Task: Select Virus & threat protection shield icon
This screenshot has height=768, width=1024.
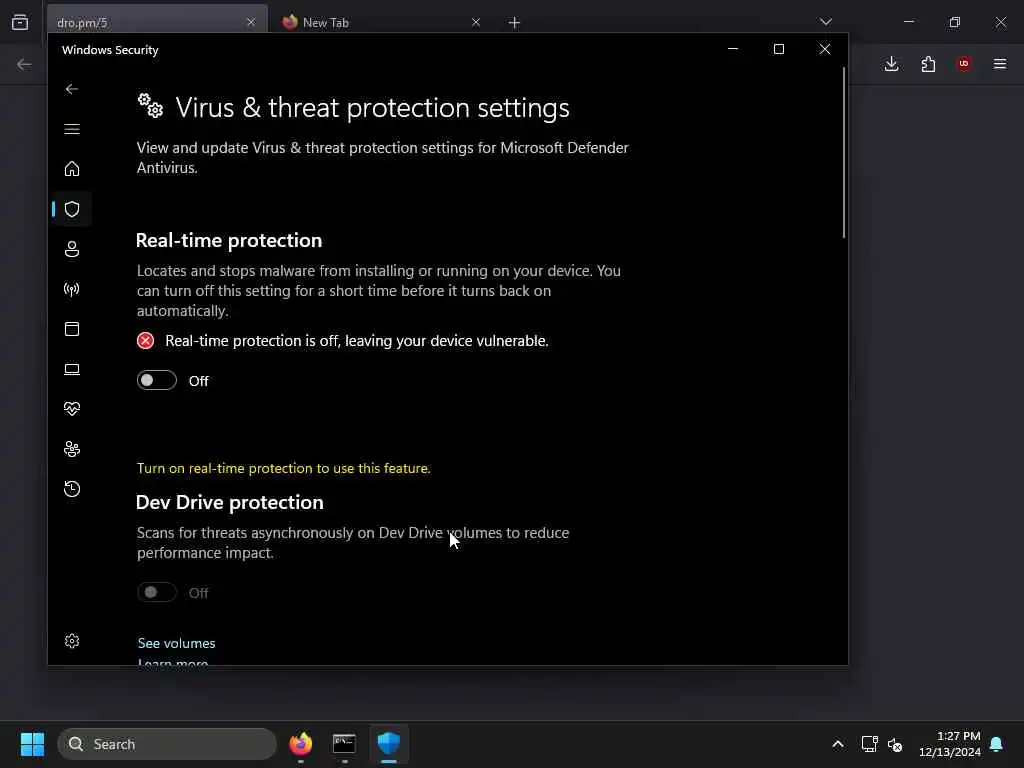Action: [72, 209]
